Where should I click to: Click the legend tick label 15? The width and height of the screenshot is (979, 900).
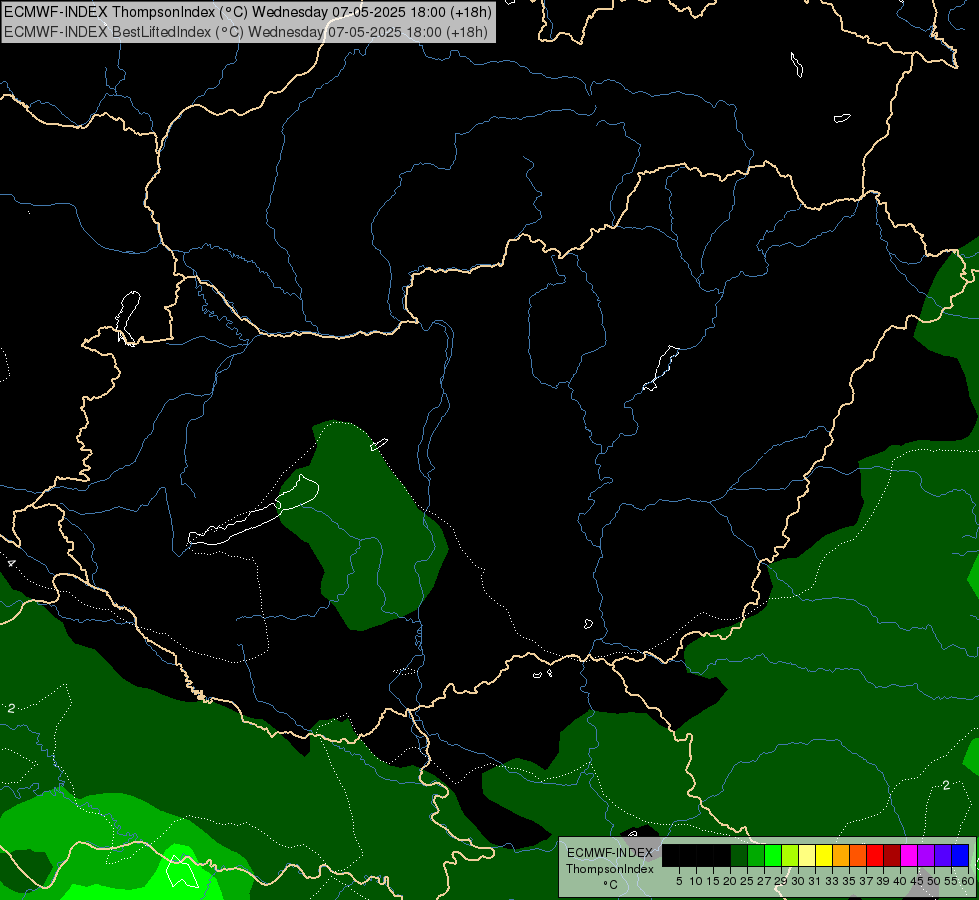pyautogui.click(x=713, y=881)
